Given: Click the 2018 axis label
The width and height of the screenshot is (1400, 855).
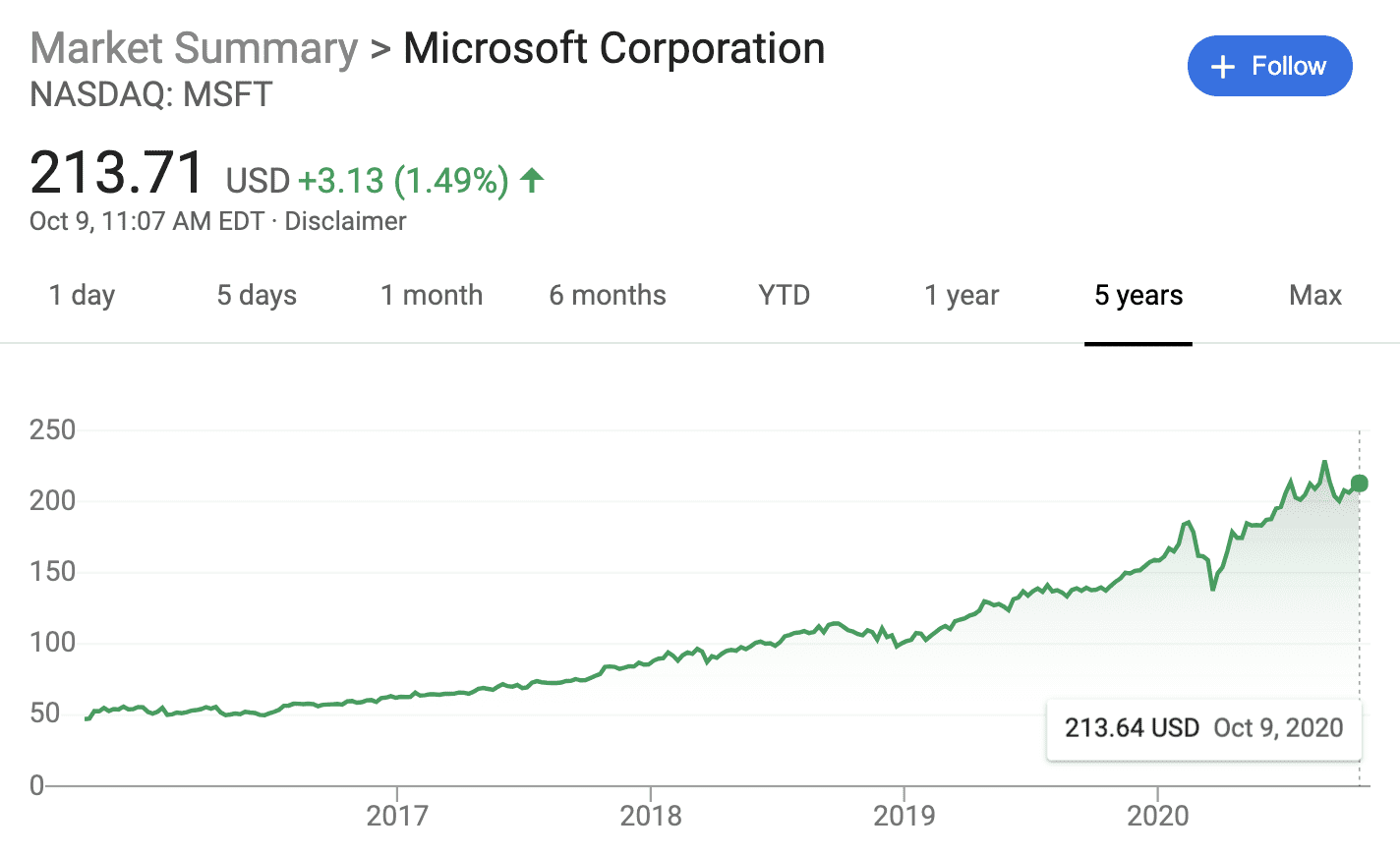Looking at the screenshot, I should click(651, 816).
